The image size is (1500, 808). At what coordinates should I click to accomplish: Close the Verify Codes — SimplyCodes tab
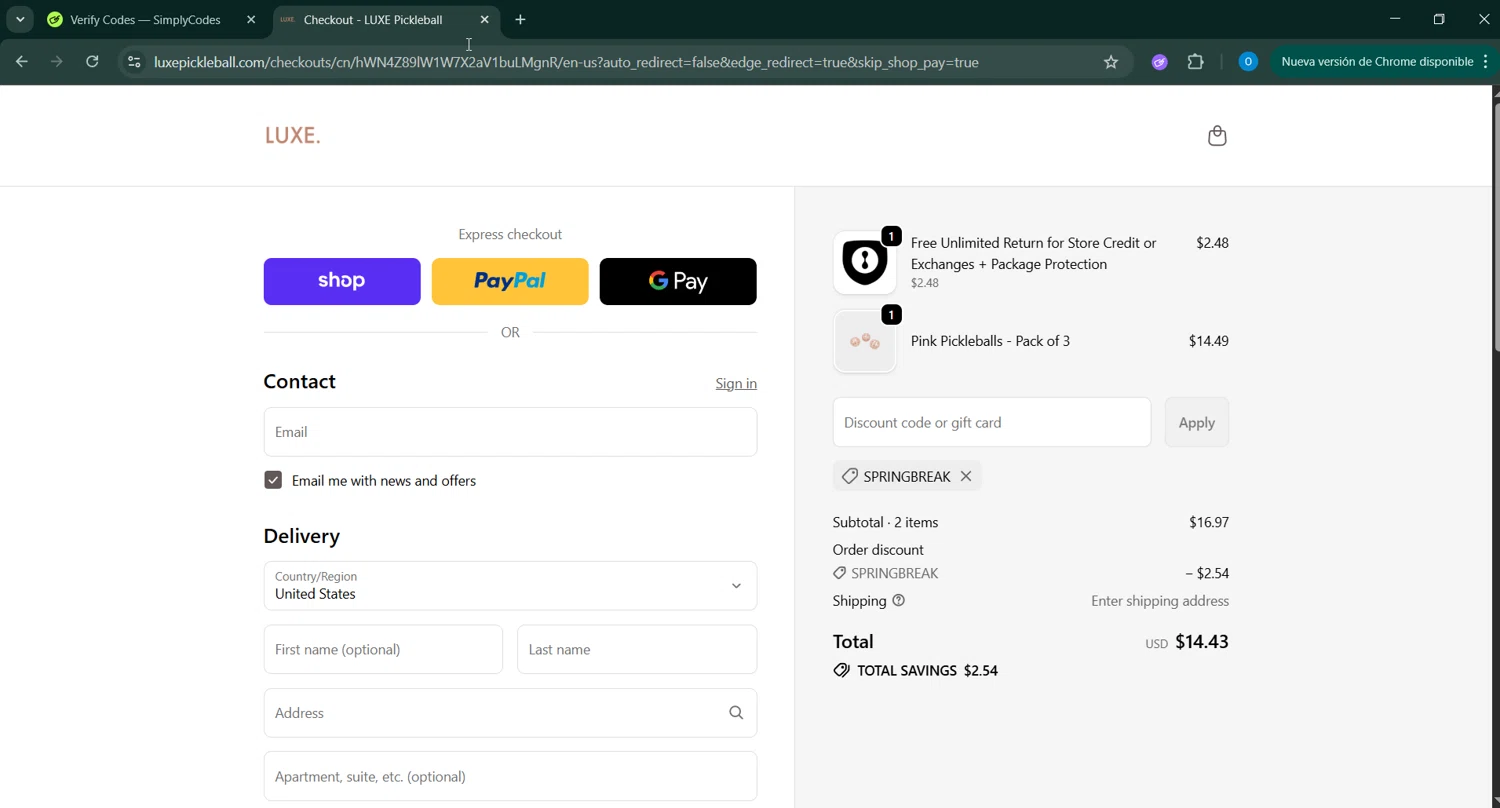[251, 20]
